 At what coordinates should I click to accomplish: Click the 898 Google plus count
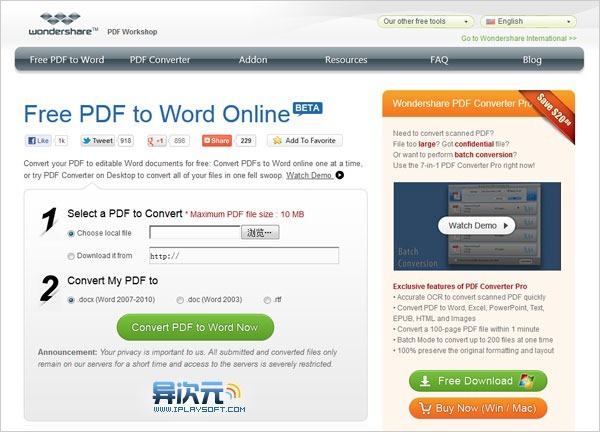tap(179, 141)
